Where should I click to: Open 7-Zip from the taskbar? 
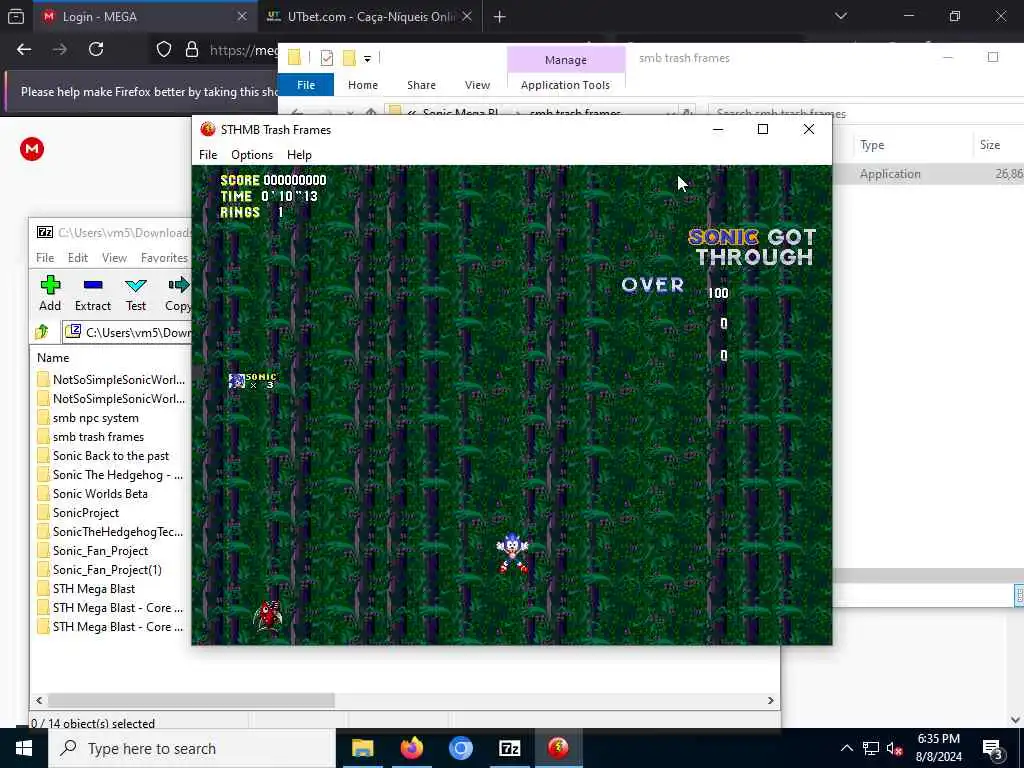(x=509, y=748)
